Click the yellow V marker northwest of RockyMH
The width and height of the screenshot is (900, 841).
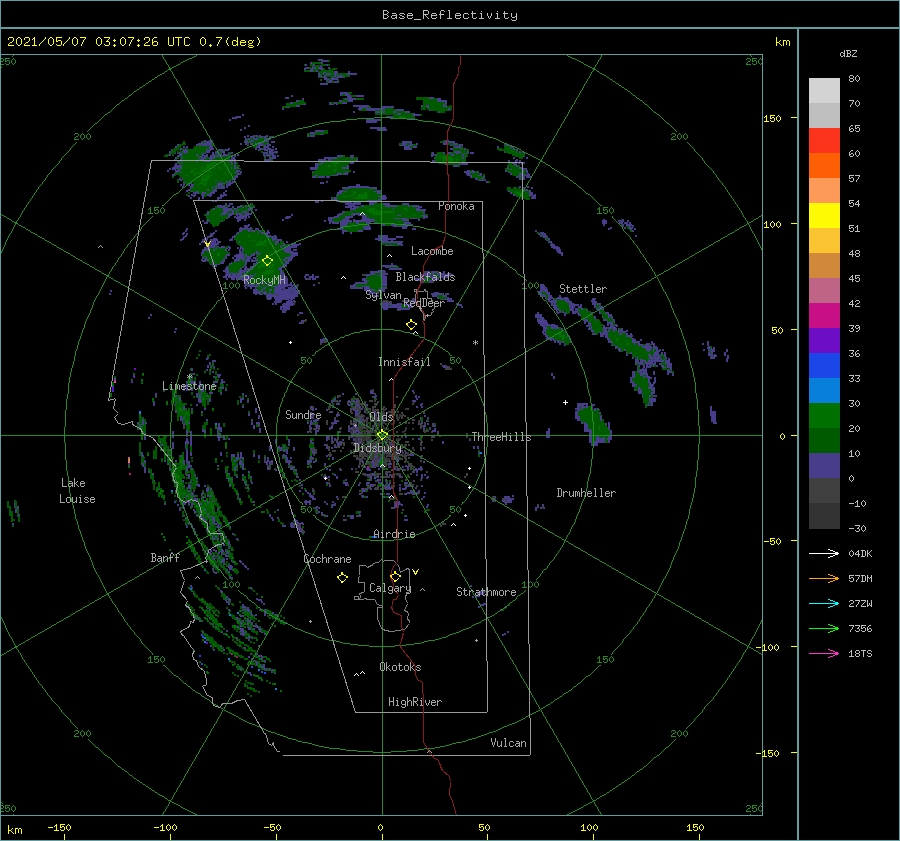point(207,244)
